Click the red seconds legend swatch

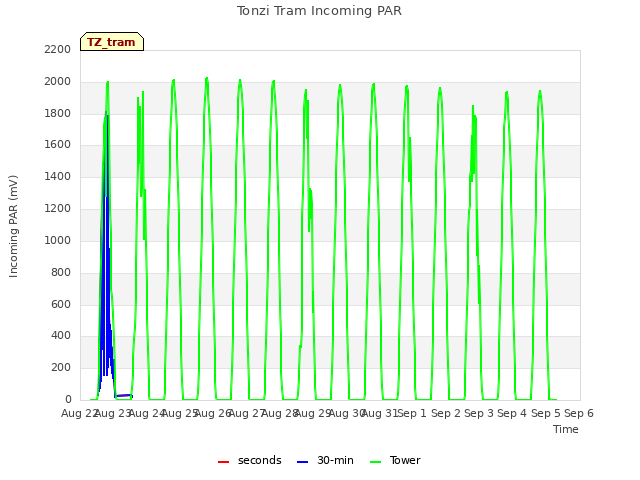[223, 462]
